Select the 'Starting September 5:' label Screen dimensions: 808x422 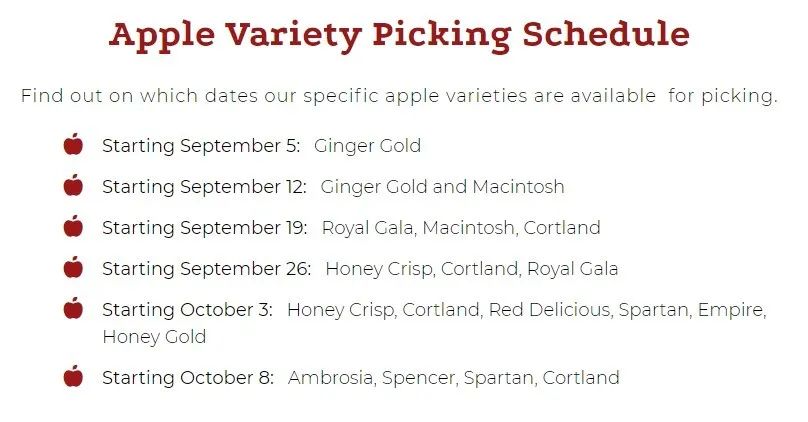coord(201,146)
